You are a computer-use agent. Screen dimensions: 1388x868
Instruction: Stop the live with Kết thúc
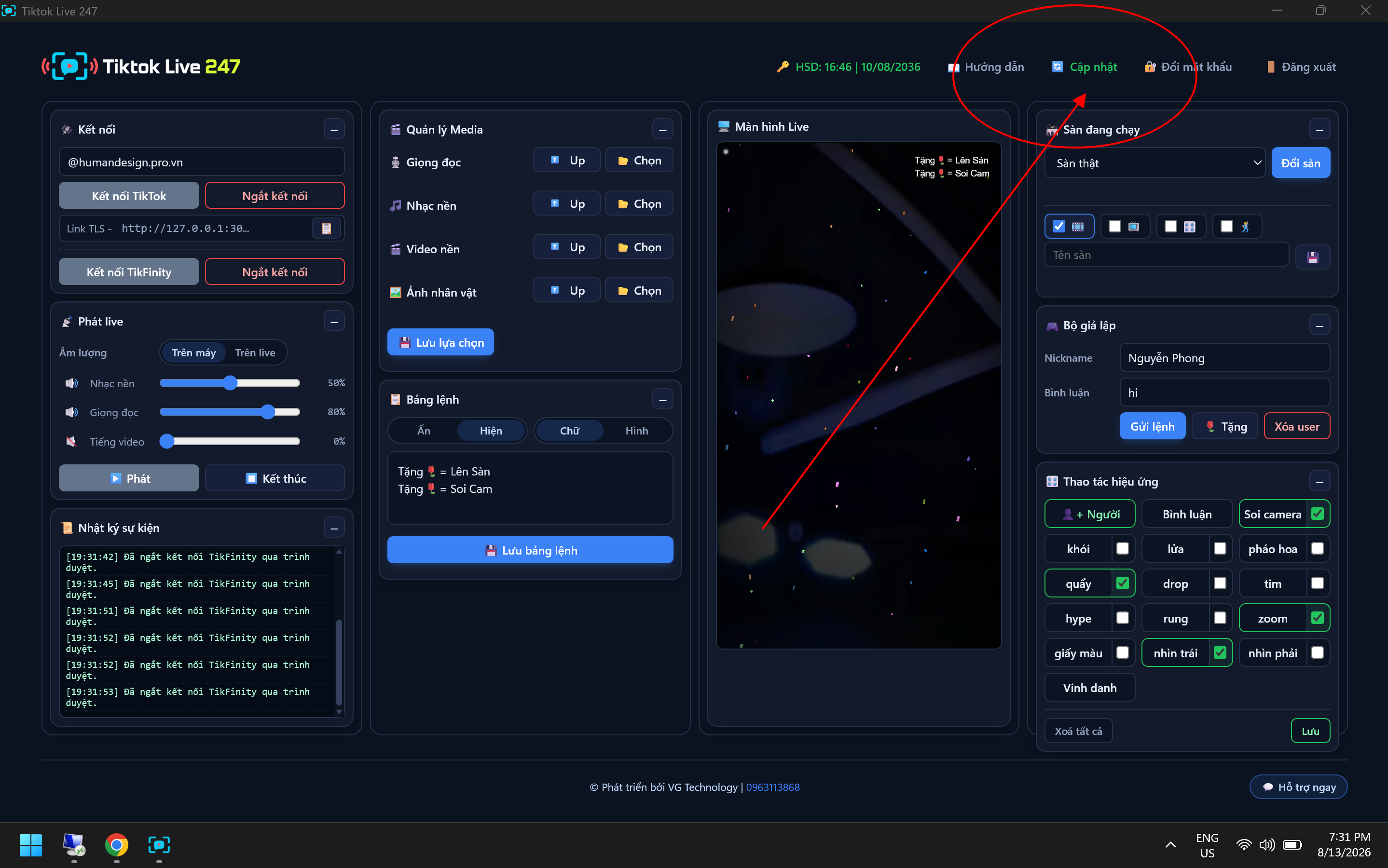275,478
